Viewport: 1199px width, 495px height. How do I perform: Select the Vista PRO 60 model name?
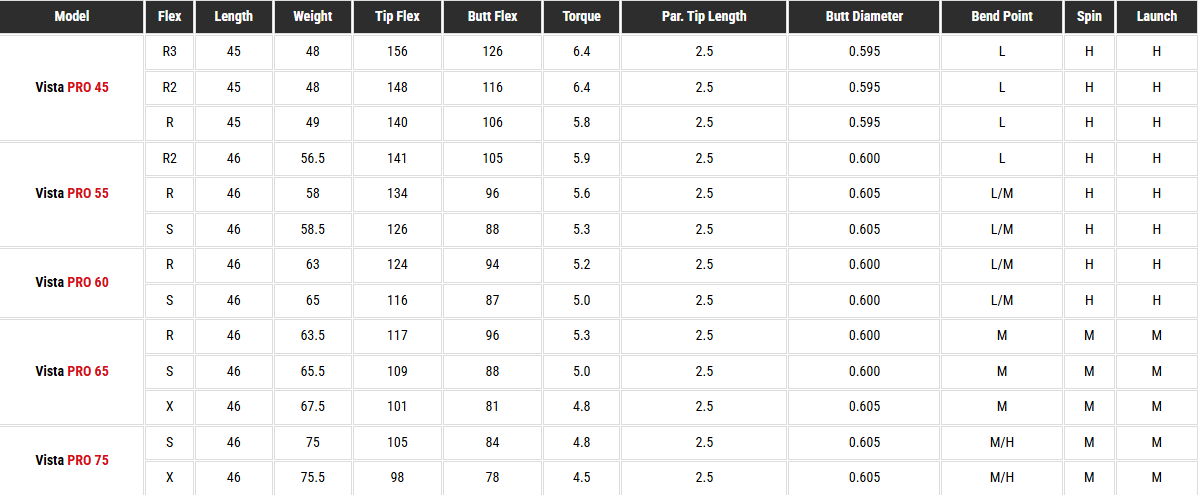click(72, 283)
